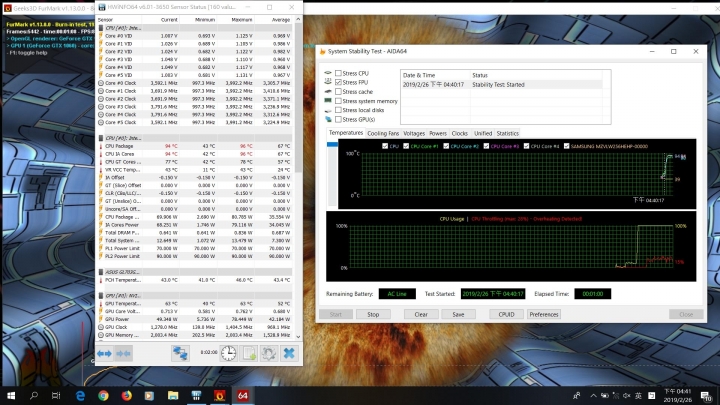Enable the Stress GPU(s) checkbox
This screenshot has height=405, width=720.
pyautogui.click(x=338, y=119)
